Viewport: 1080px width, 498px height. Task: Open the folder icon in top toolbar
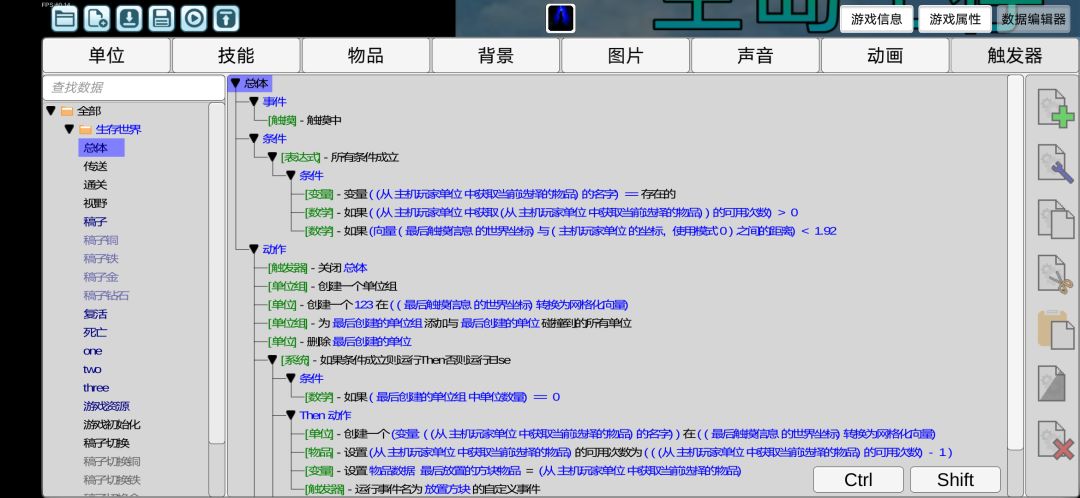[x=65, y=19]
